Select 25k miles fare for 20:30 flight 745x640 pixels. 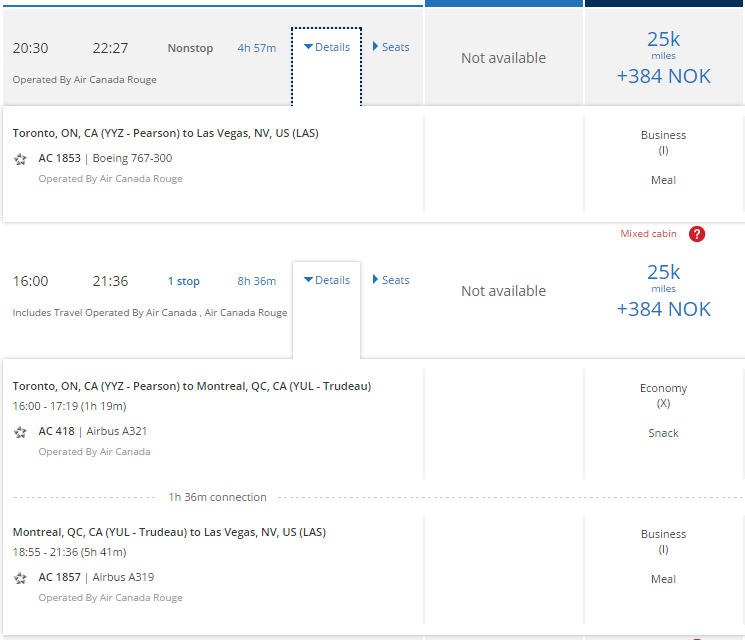click(x=663, y=57)
